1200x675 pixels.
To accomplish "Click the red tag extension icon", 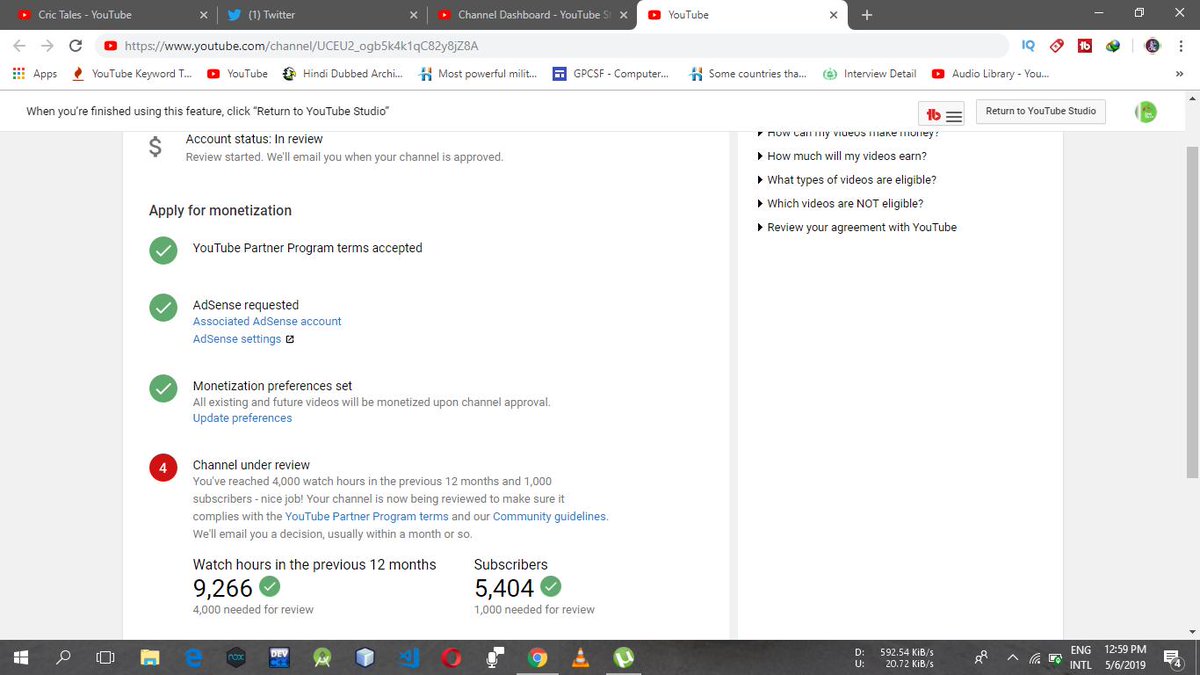I will tap(1056, 45).
